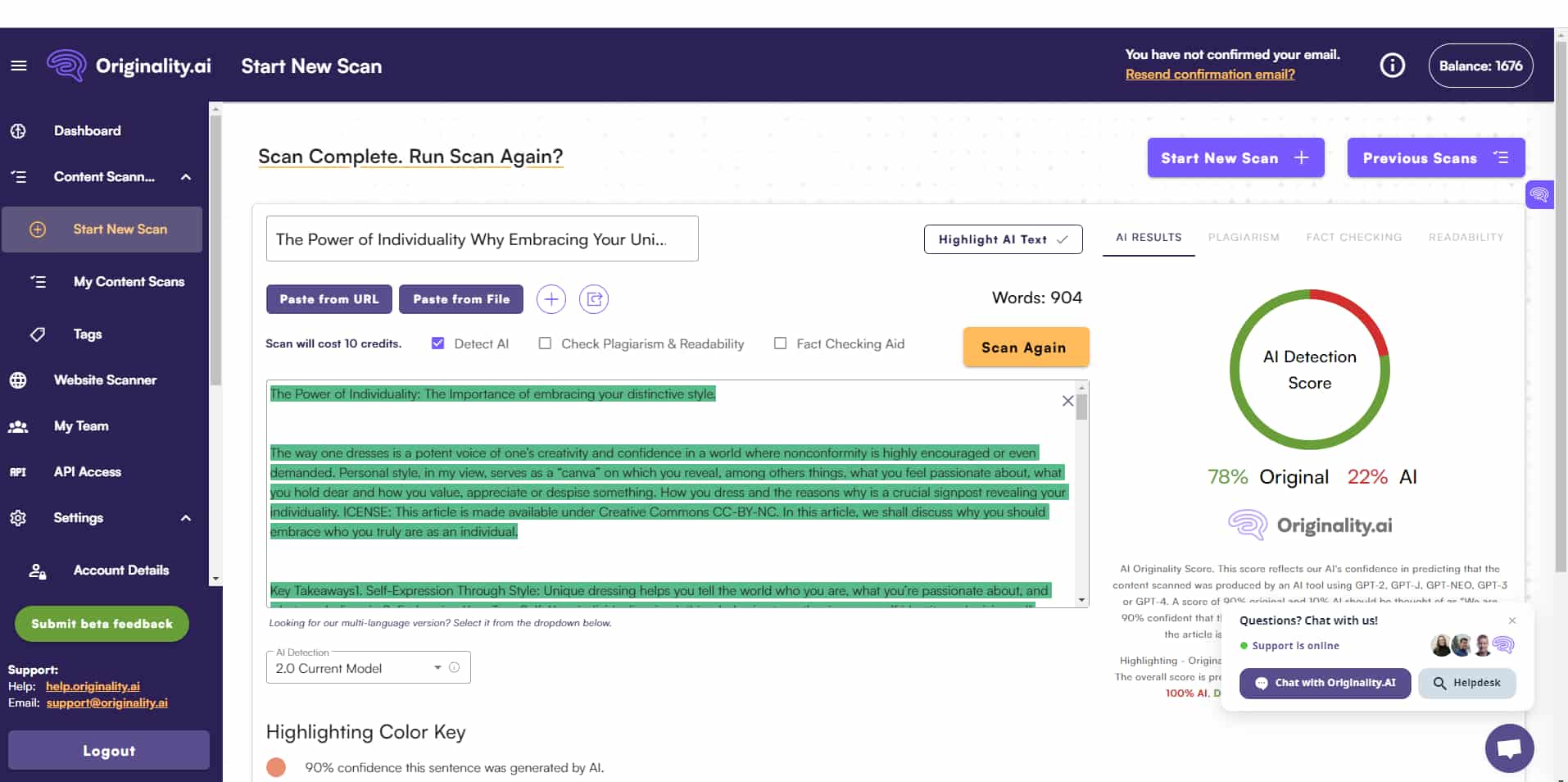The height and width of the screenshot is (782, 1568).
Task: Enable Fact Checking Aid checkbox
Action: (x=780, y=343)
